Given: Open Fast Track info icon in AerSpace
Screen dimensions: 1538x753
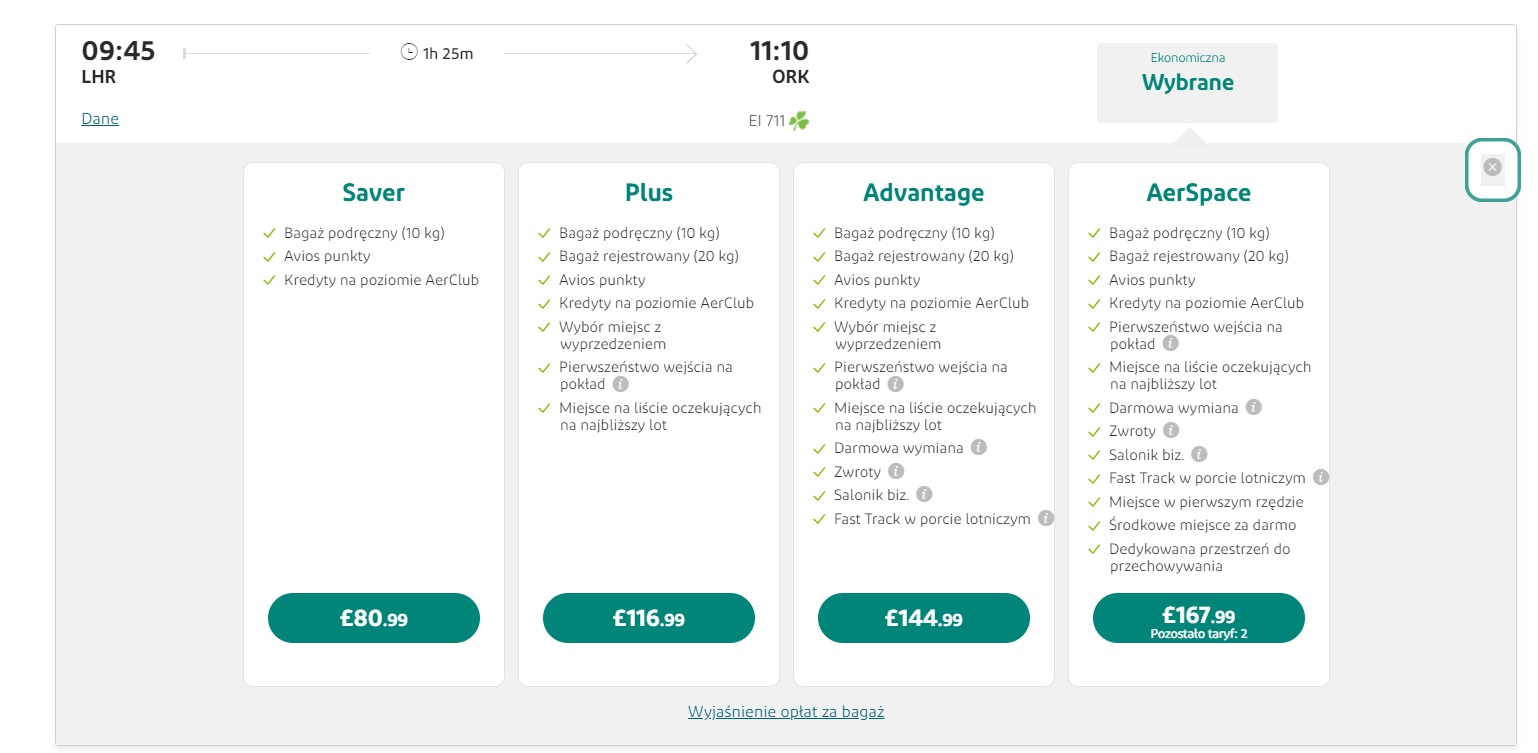Looking at the screenshot, I should tap(1322, 477).
